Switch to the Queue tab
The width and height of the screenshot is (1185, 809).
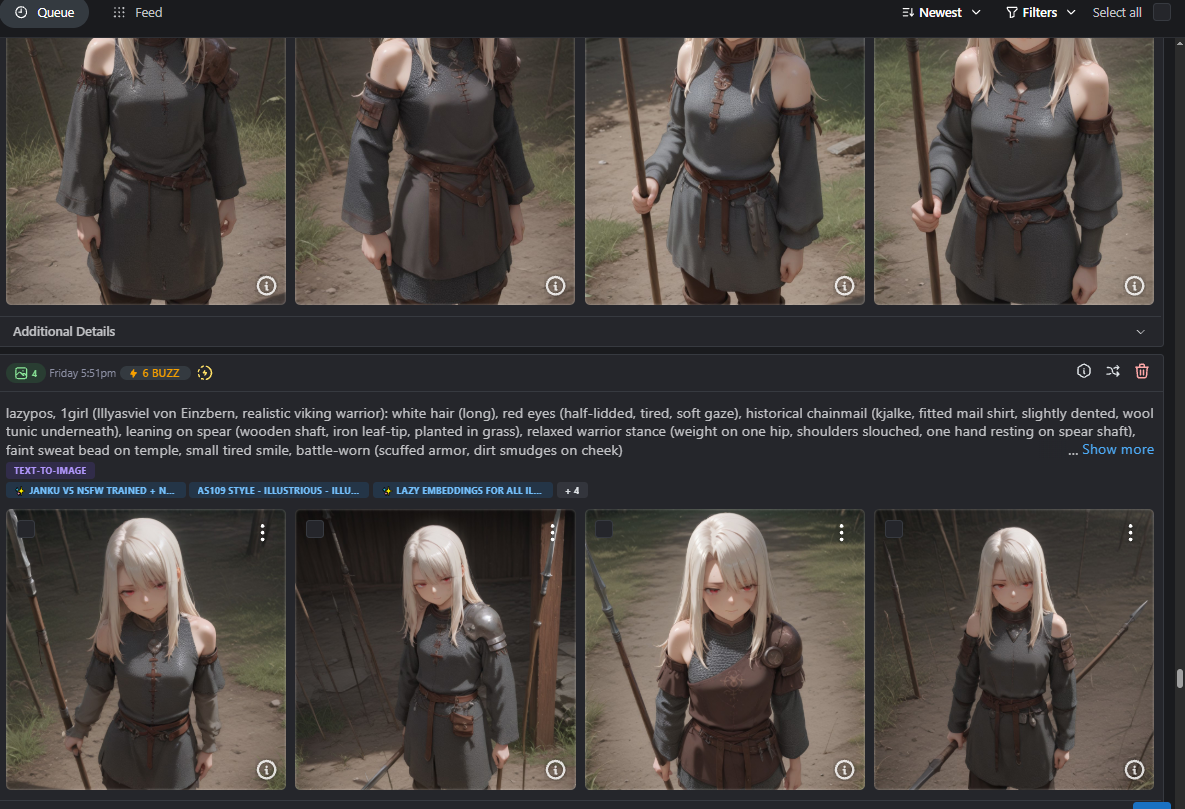44,12
